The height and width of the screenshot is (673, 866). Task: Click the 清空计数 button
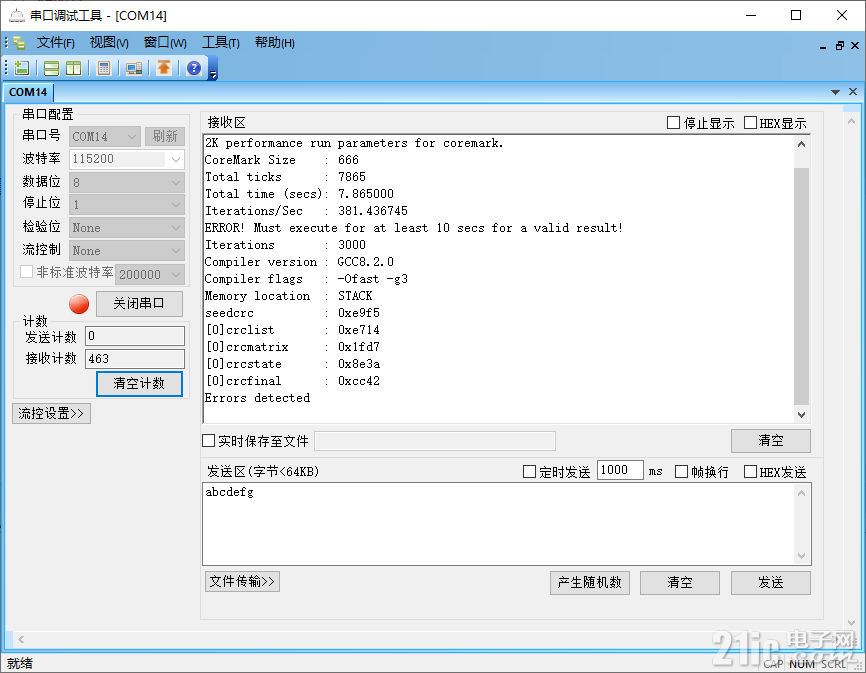click(139, 384)
